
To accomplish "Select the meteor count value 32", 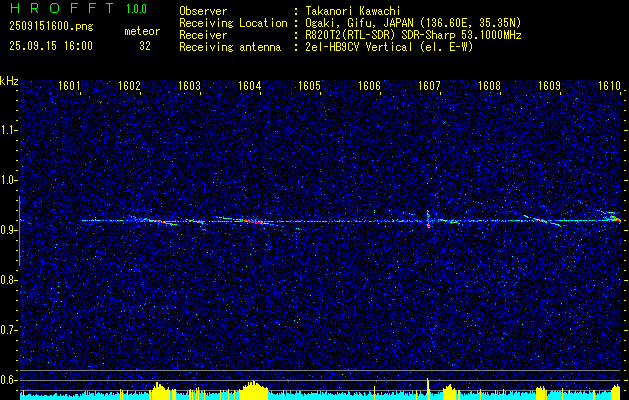I will tap(145, 46).
